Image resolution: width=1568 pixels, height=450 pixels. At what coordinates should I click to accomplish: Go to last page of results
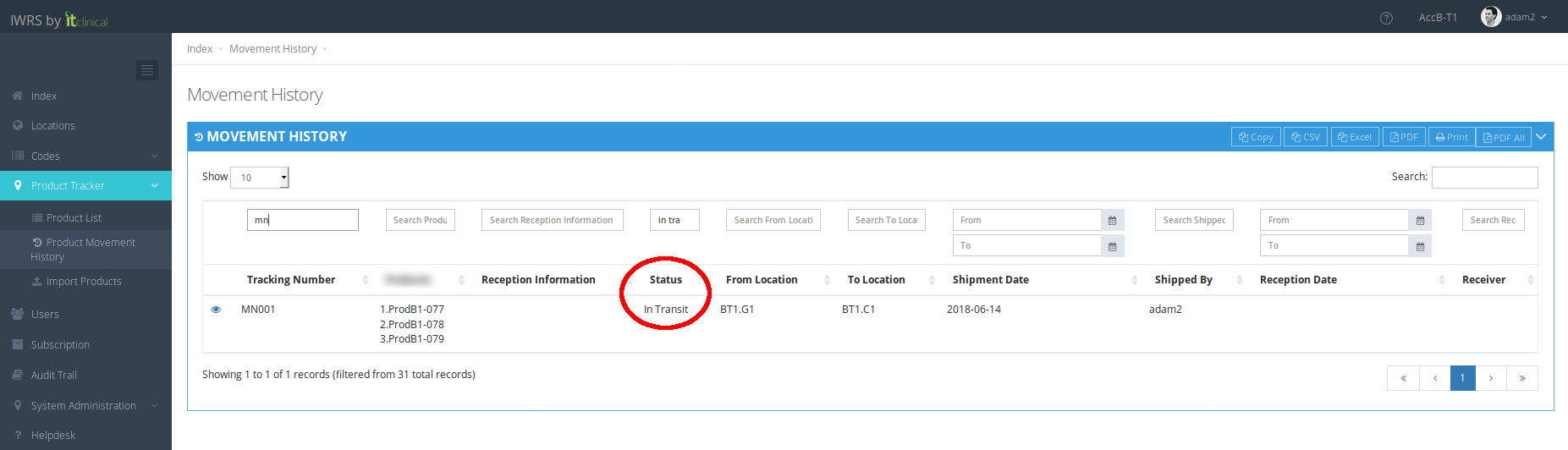click(x=1522, y=378)
